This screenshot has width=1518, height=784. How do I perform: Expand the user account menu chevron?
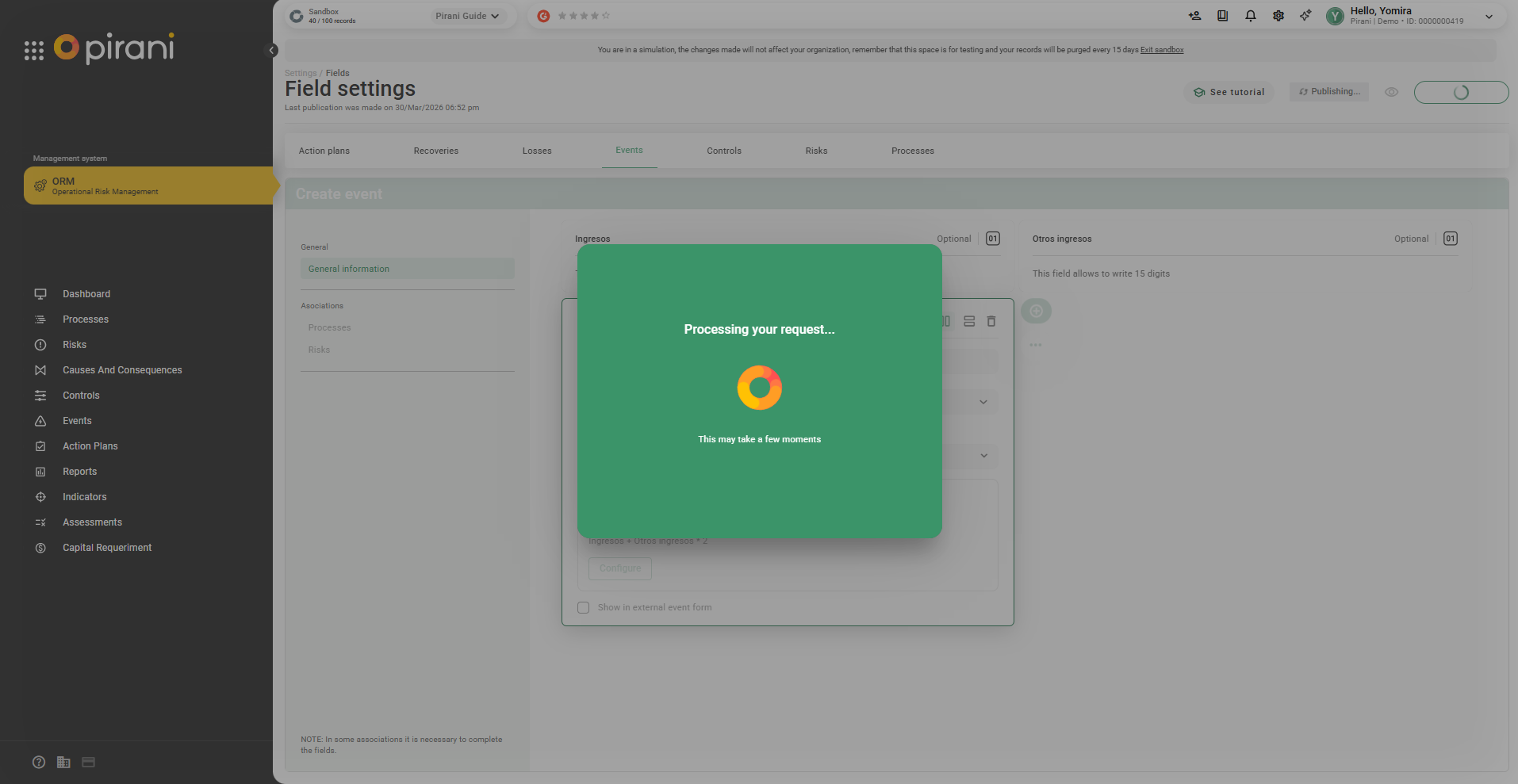(1489, 17)
